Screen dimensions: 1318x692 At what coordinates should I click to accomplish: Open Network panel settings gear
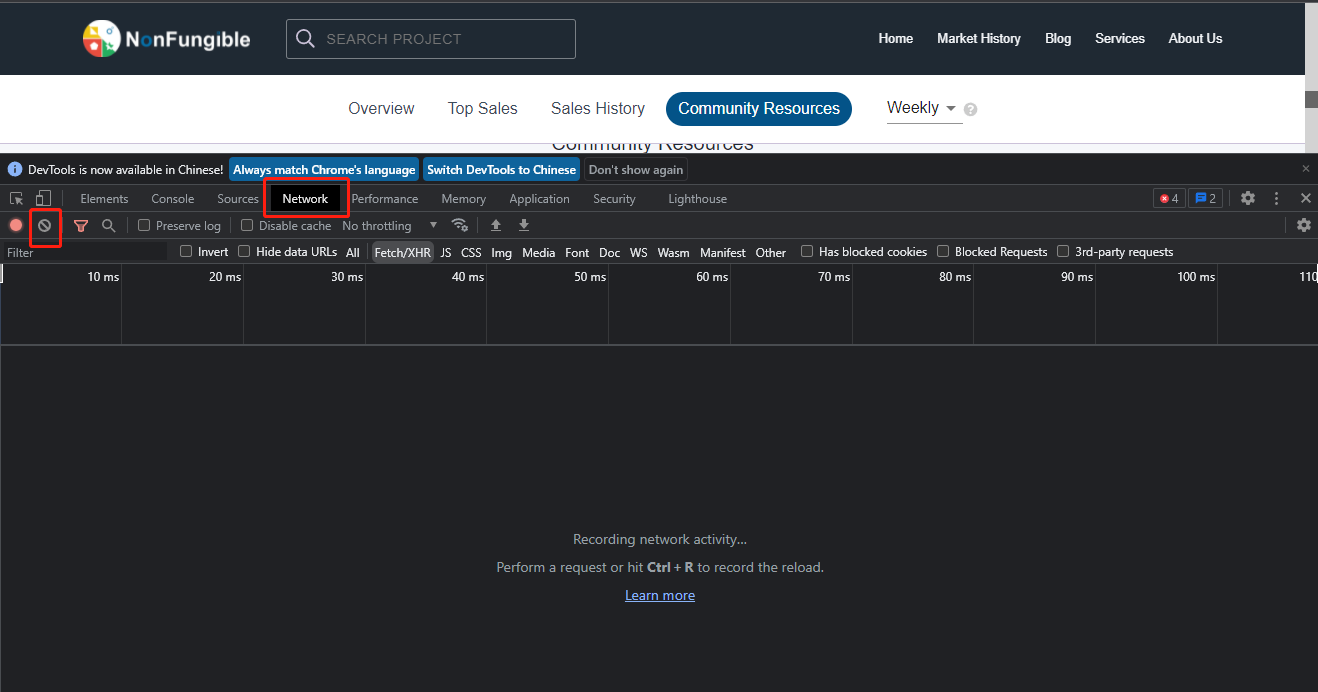point(1304,225)
